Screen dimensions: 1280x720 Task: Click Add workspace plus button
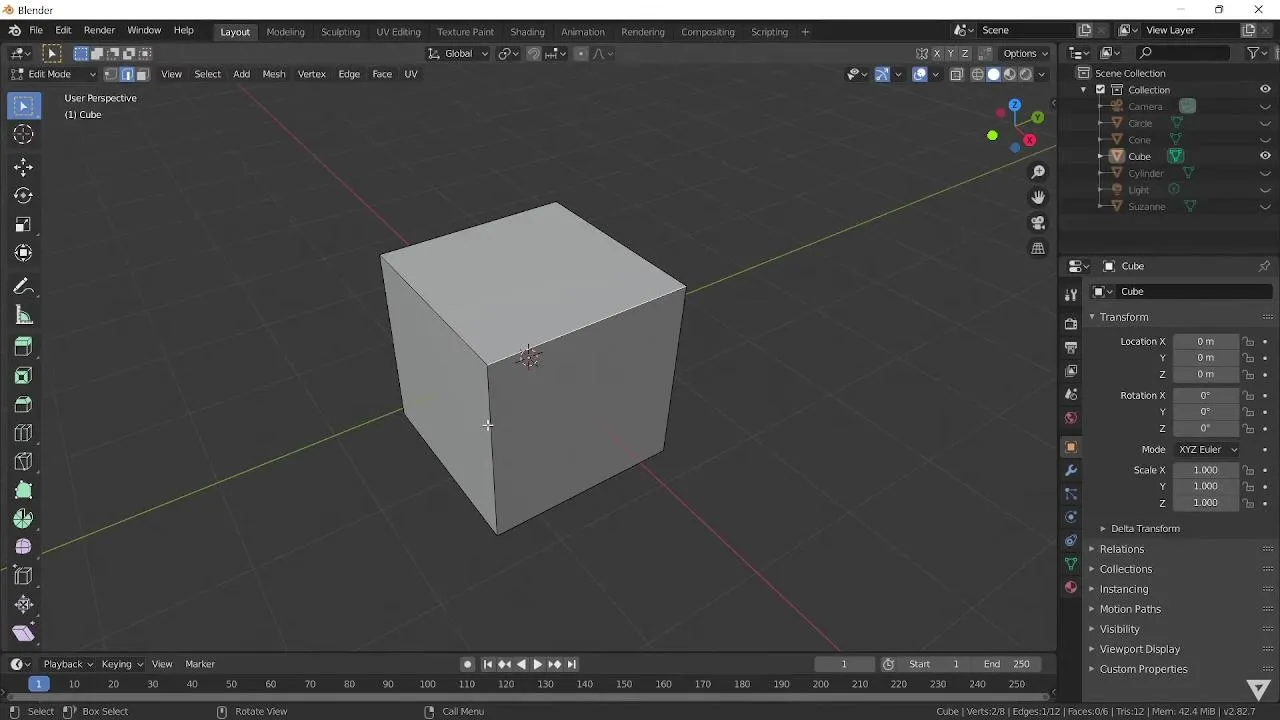[805, 32]
